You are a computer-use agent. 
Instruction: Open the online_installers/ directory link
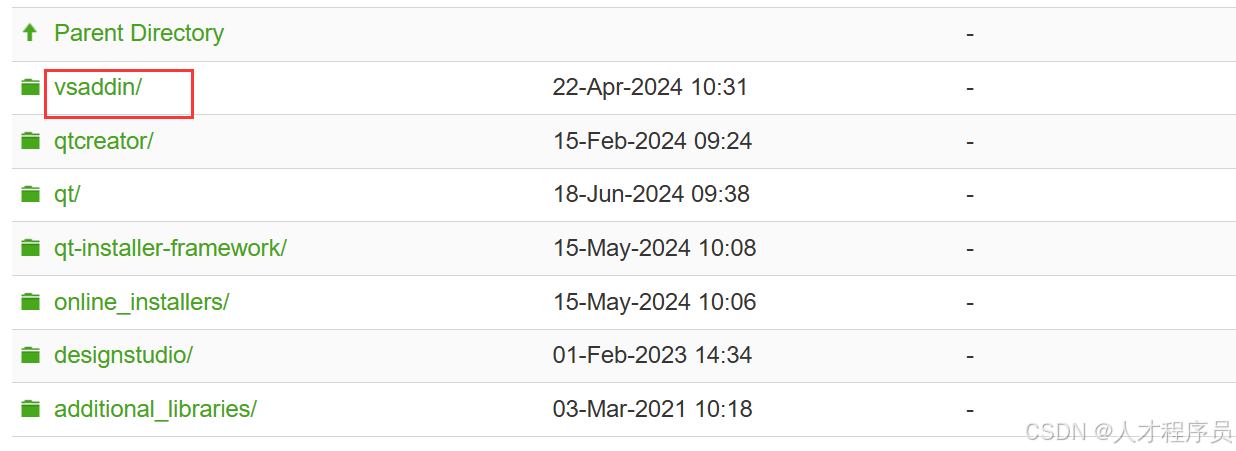[x=141, y=302]
